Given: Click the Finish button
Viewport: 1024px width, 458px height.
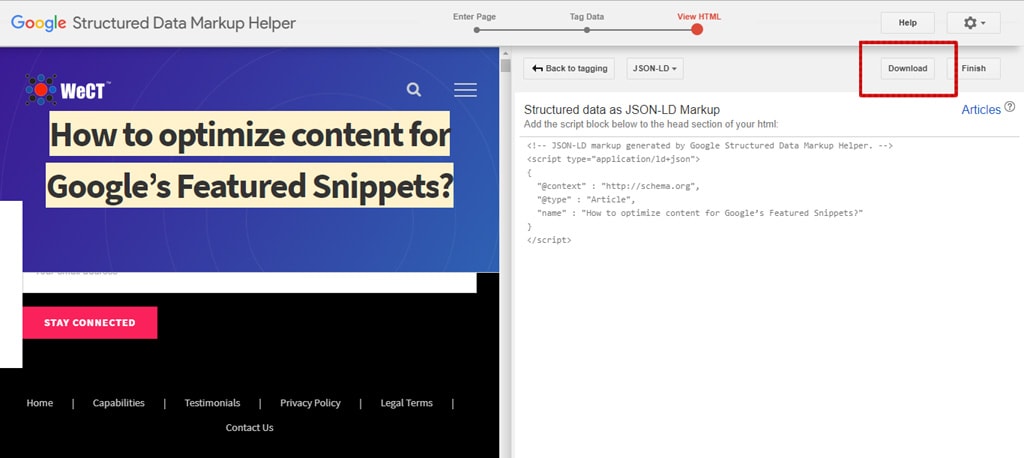Looking at the screenshot, I should tap(973, 69).
